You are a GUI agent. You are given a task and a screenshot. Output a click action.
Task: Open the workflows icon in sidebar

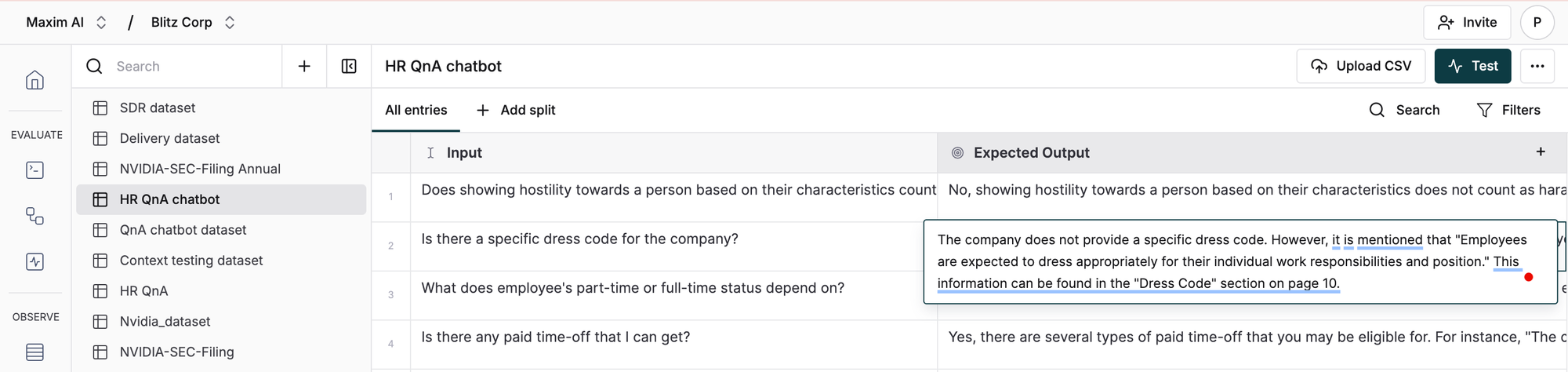click(x=34, y=216)
